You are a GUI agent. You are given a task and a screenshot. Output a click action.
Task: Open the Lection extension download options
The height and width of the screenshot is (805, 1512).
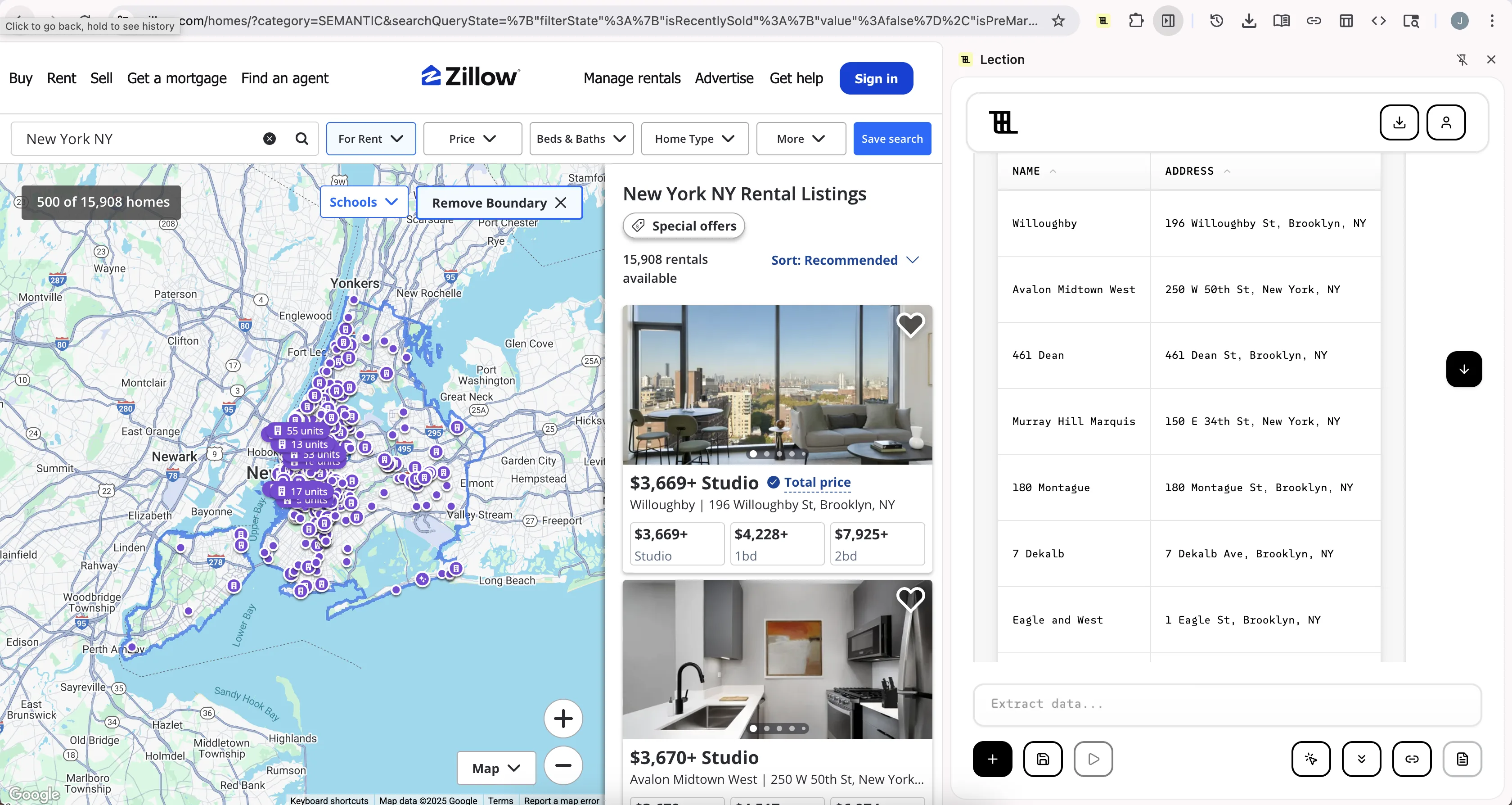(x=1399, y=122)
